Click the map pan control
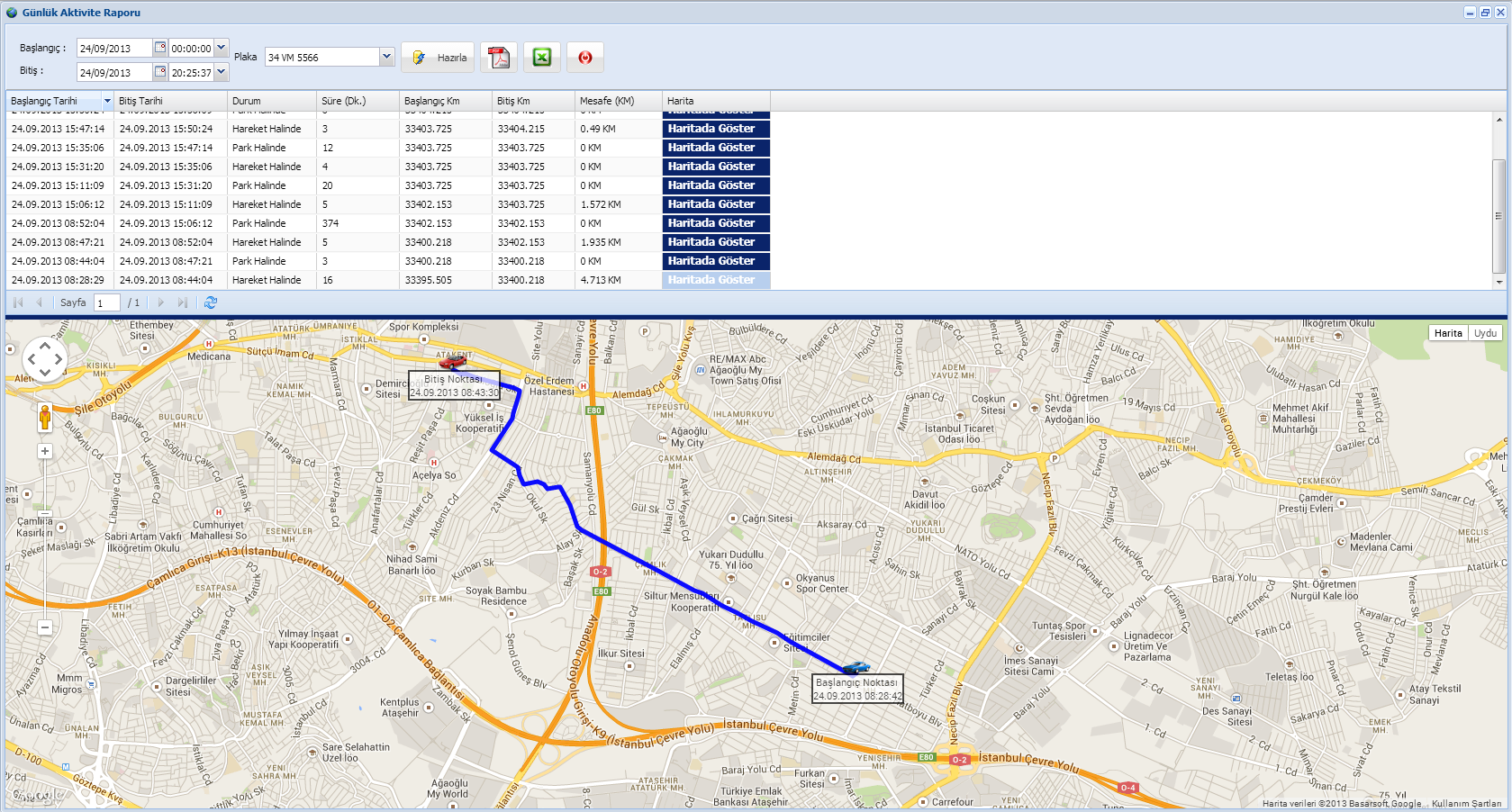1512x812 pixels. click(x=44, y=360)
